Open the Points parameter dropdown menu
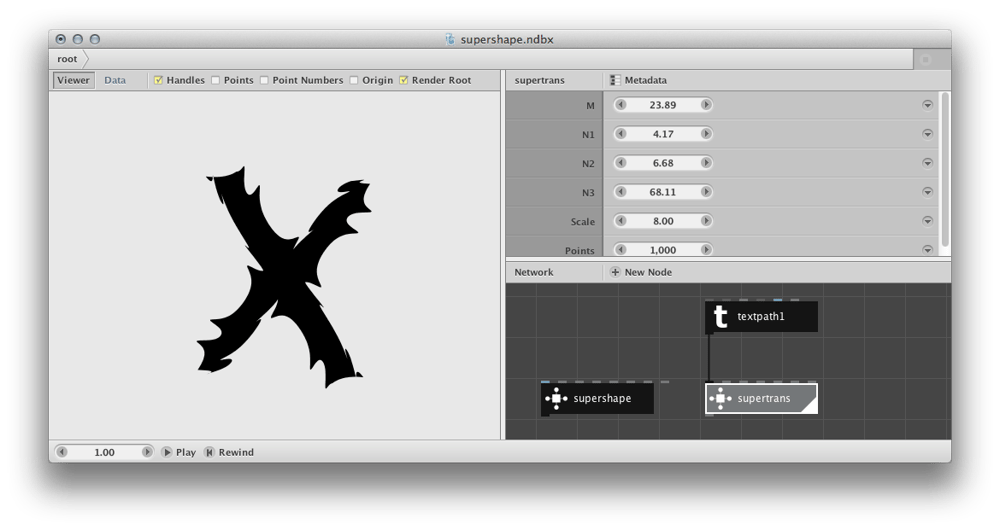 coord(927,250)
